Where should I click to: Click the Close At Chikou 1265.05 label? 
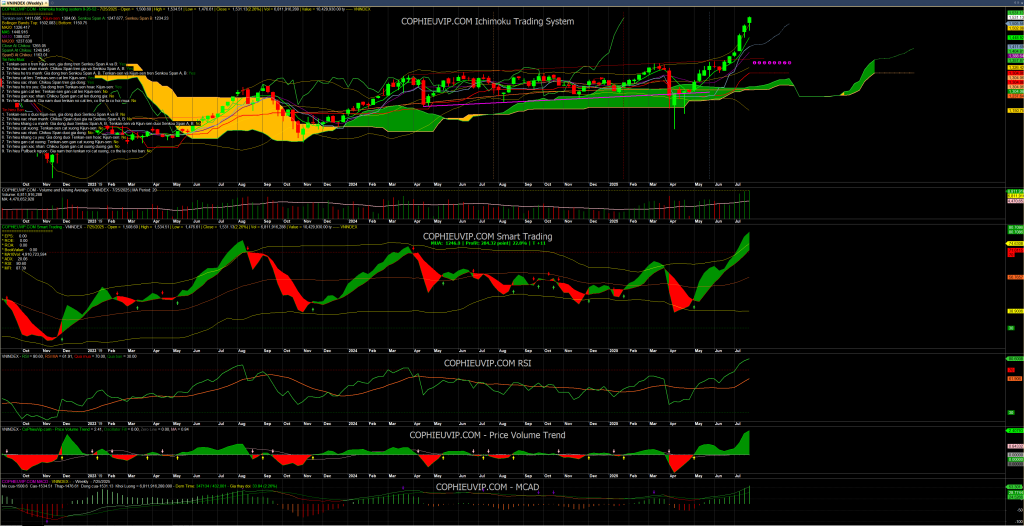pyautogui.click(x=25, y=45)
